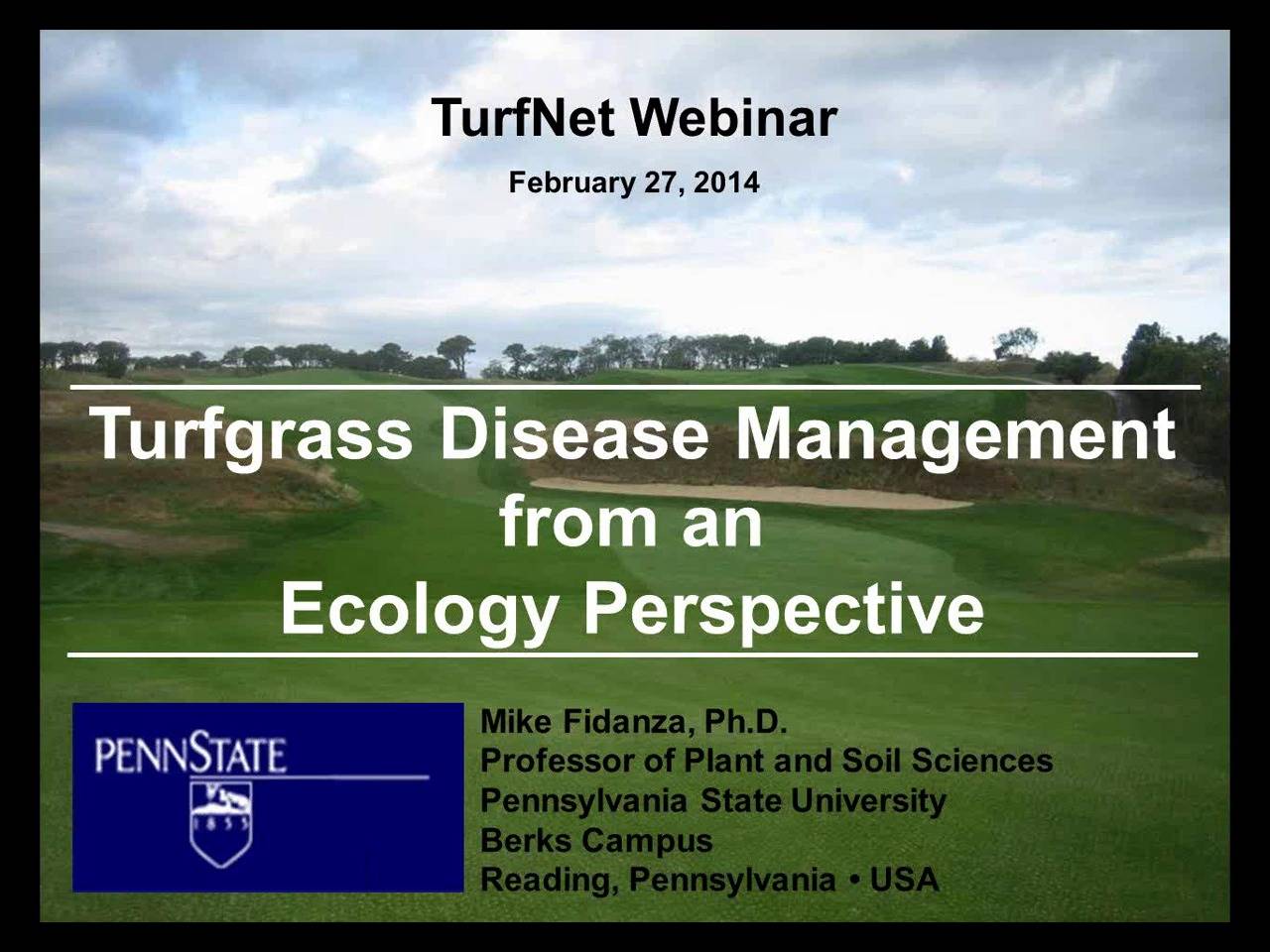Select the Berks Campus line
Image resolution: width=1270 pixels, height=952 pixels.
[x=595, y=839]
